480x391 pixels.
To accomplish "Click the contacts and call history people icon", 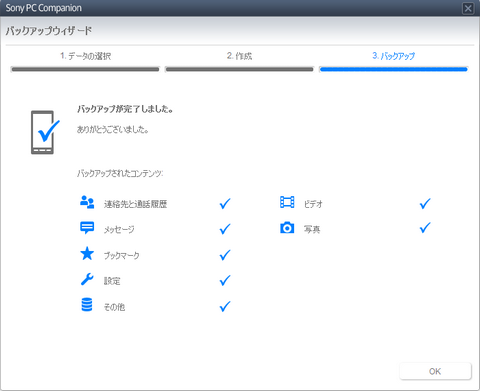I will tap(87, 202).
